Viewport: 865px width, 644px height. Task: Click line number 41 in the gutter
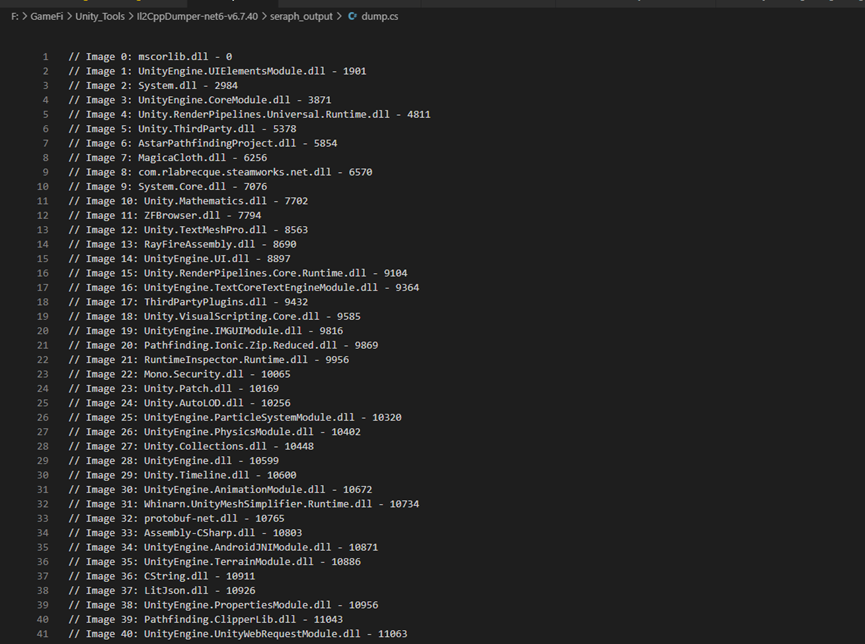42,634
